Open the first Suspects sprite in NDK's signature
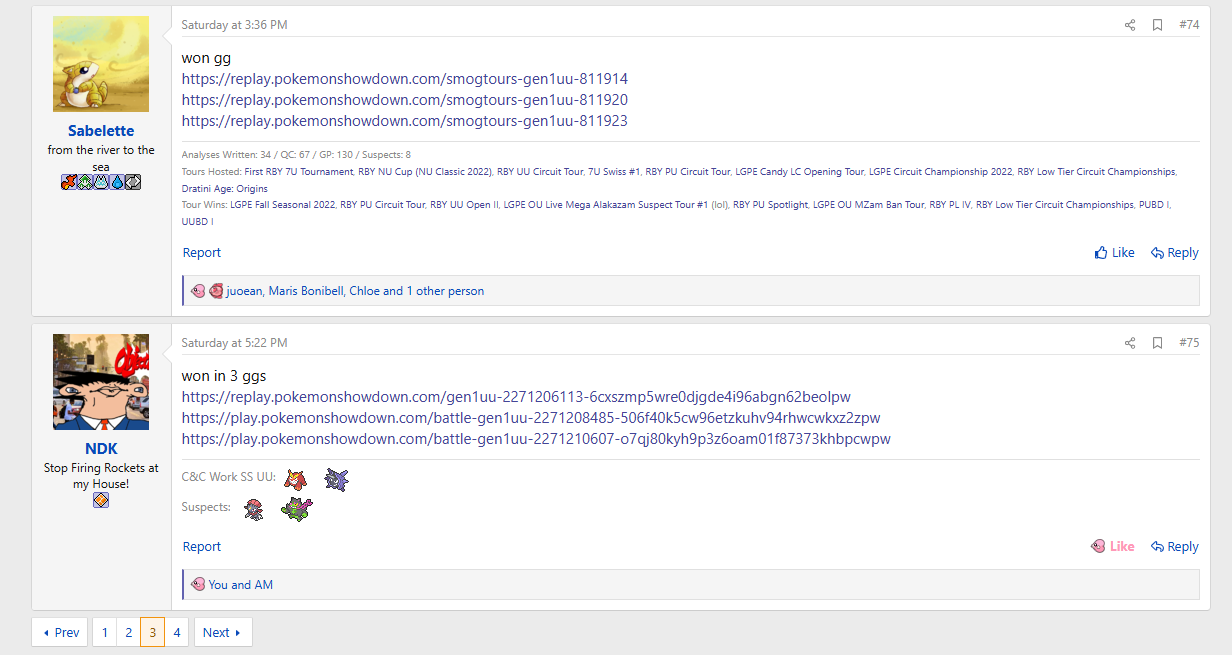Image resolution: width=1232 pixels, height=655 pixels. click(x=254, y=510)
